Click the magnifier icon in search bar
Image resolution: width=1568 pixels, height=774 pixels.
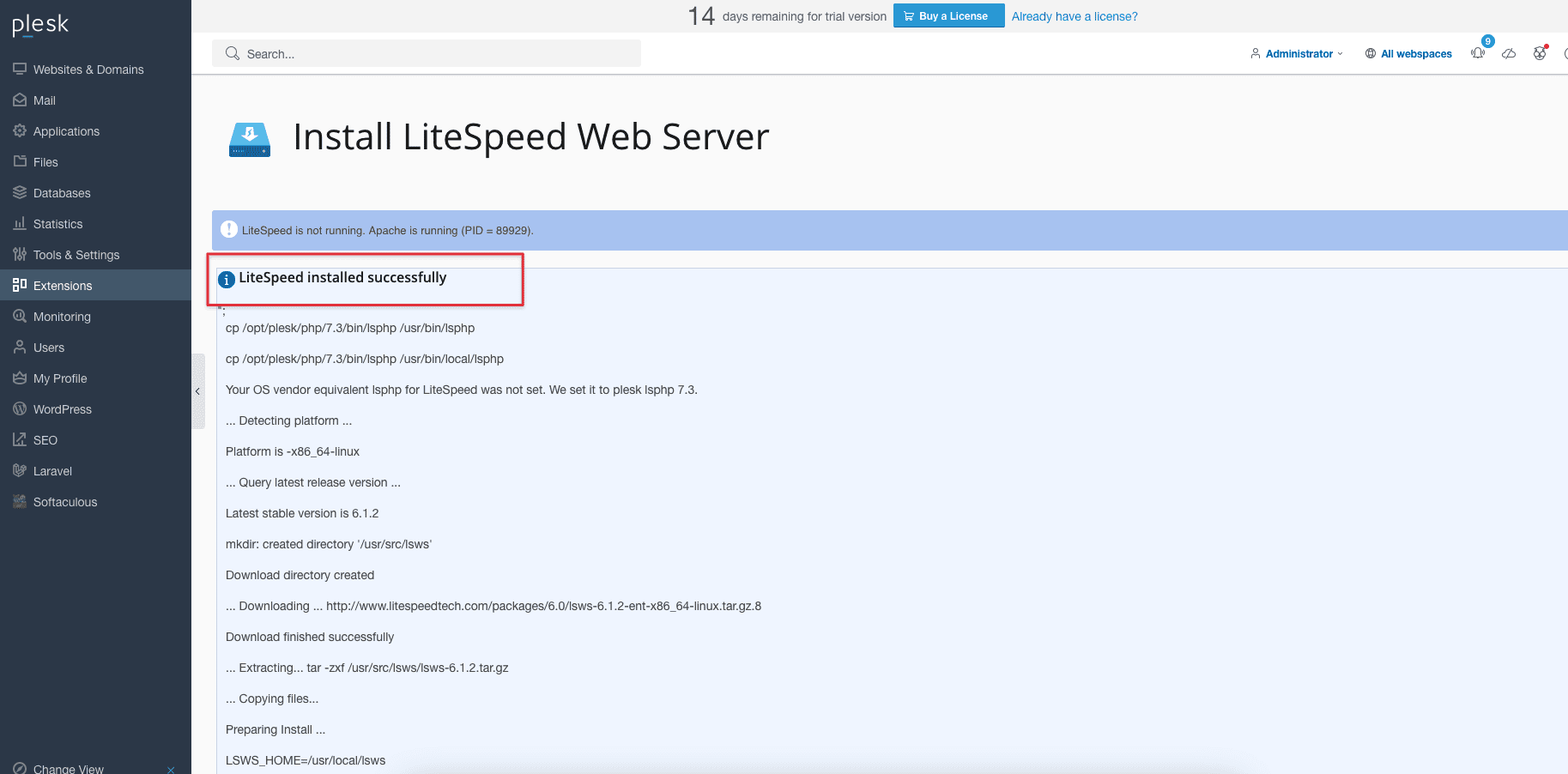tap(232, 54)
